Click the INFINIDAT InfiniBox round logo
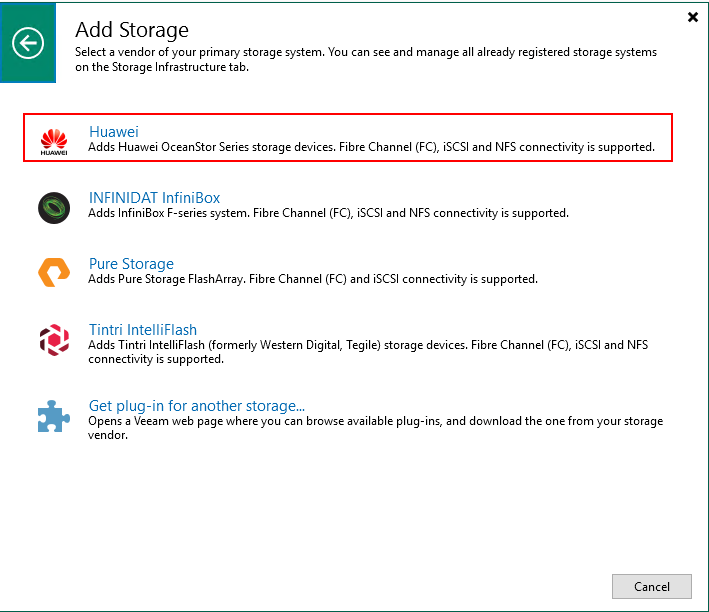Image resolution: width=709 pixels, height=612 pixels. (x=54, y=208)
